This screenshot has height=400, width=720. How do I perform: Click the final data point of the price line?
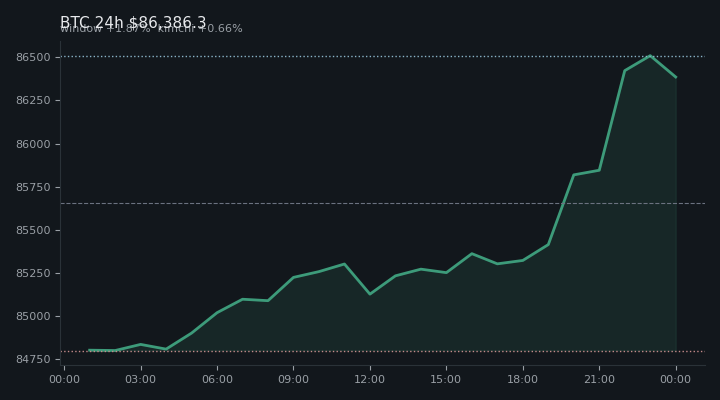point(676,77)
